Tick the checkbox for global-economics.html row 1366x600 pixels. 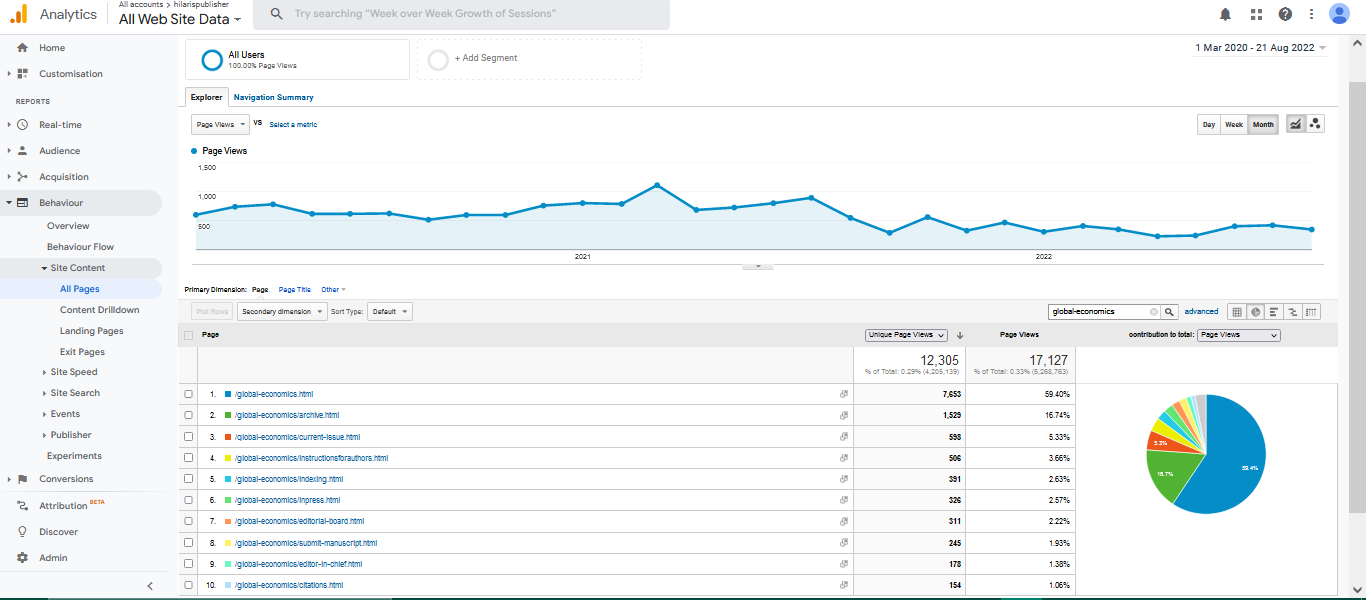[x=189, y=394]
